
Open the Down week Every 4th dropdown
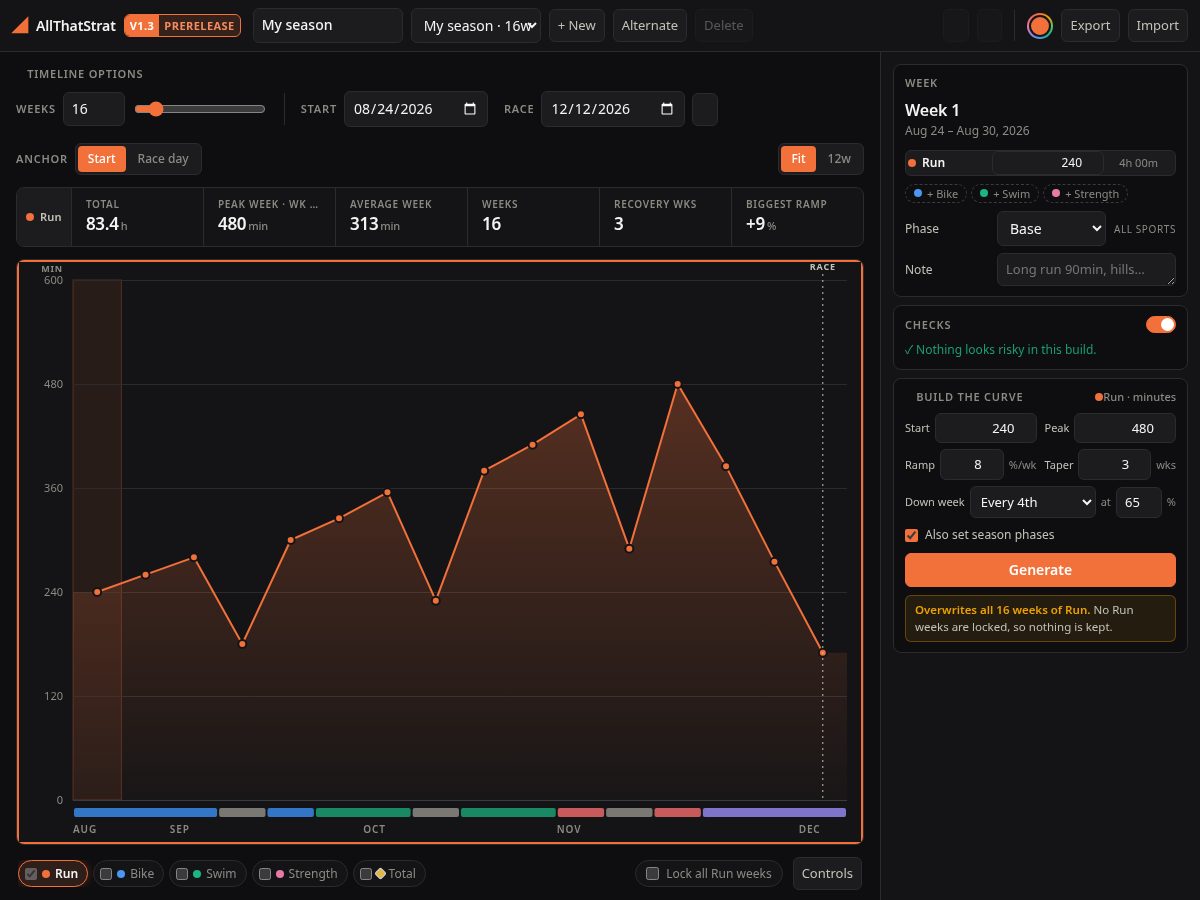pyautogui.click(x=1032, y=502)
